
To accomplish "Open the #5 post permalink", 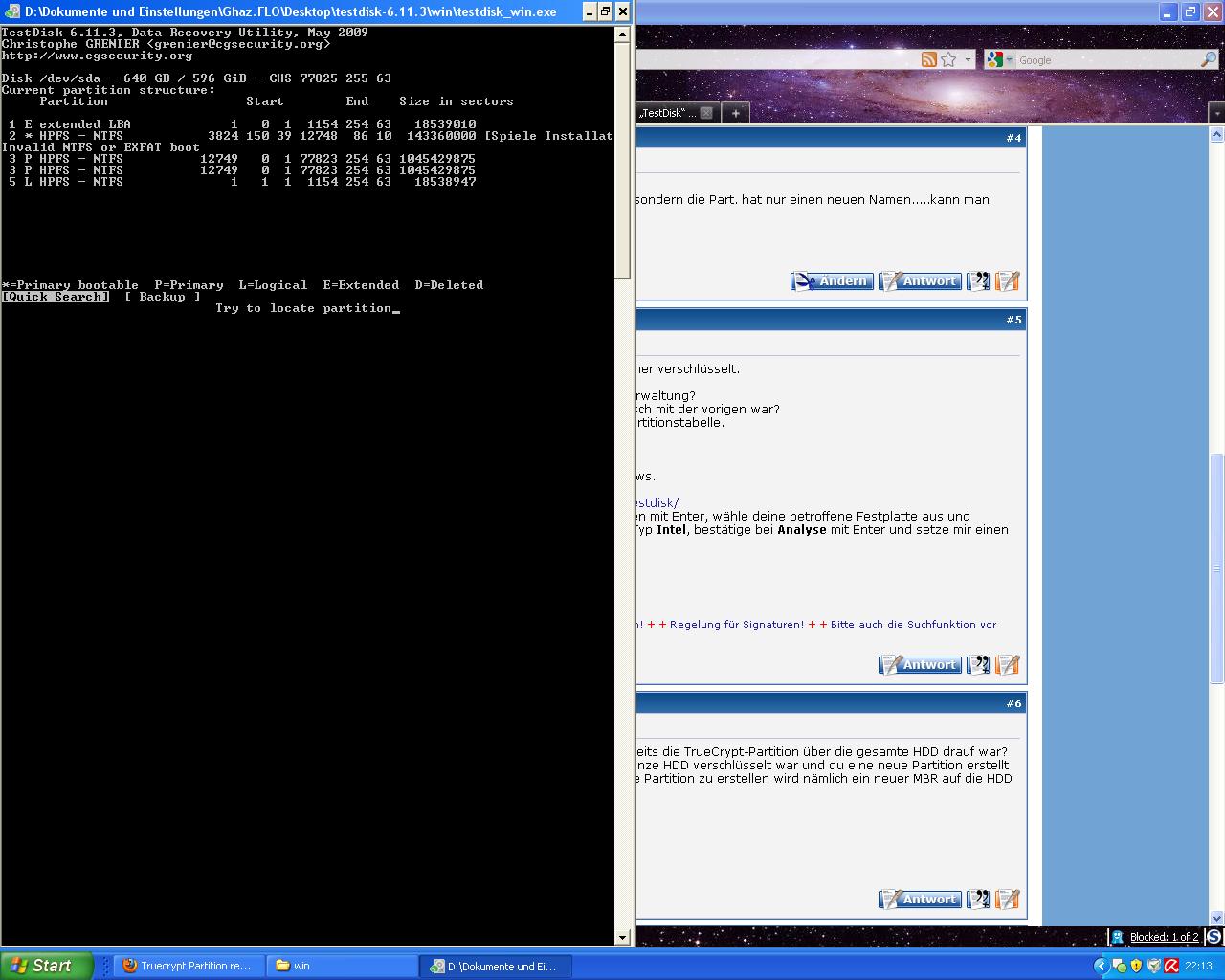I will click(1013, 320).
